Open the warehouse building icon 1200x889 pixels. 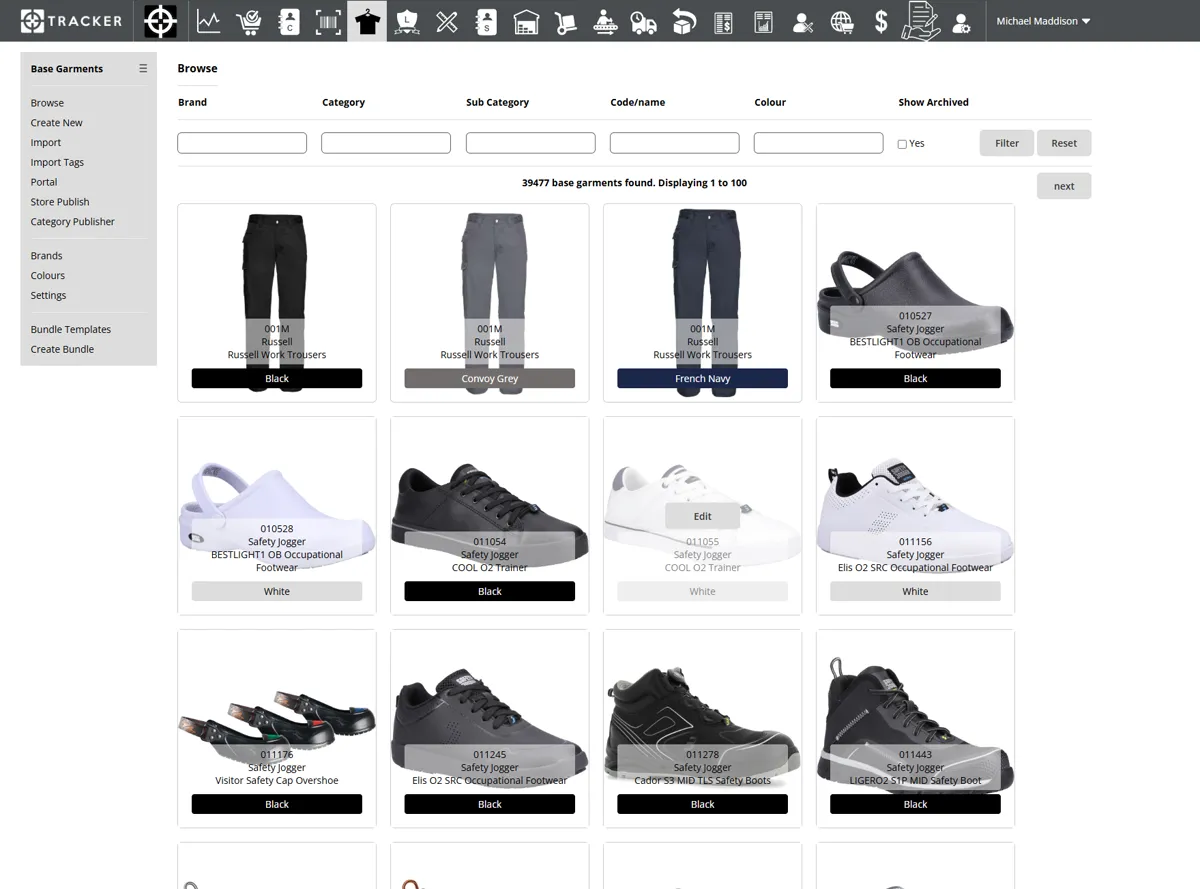526,21
